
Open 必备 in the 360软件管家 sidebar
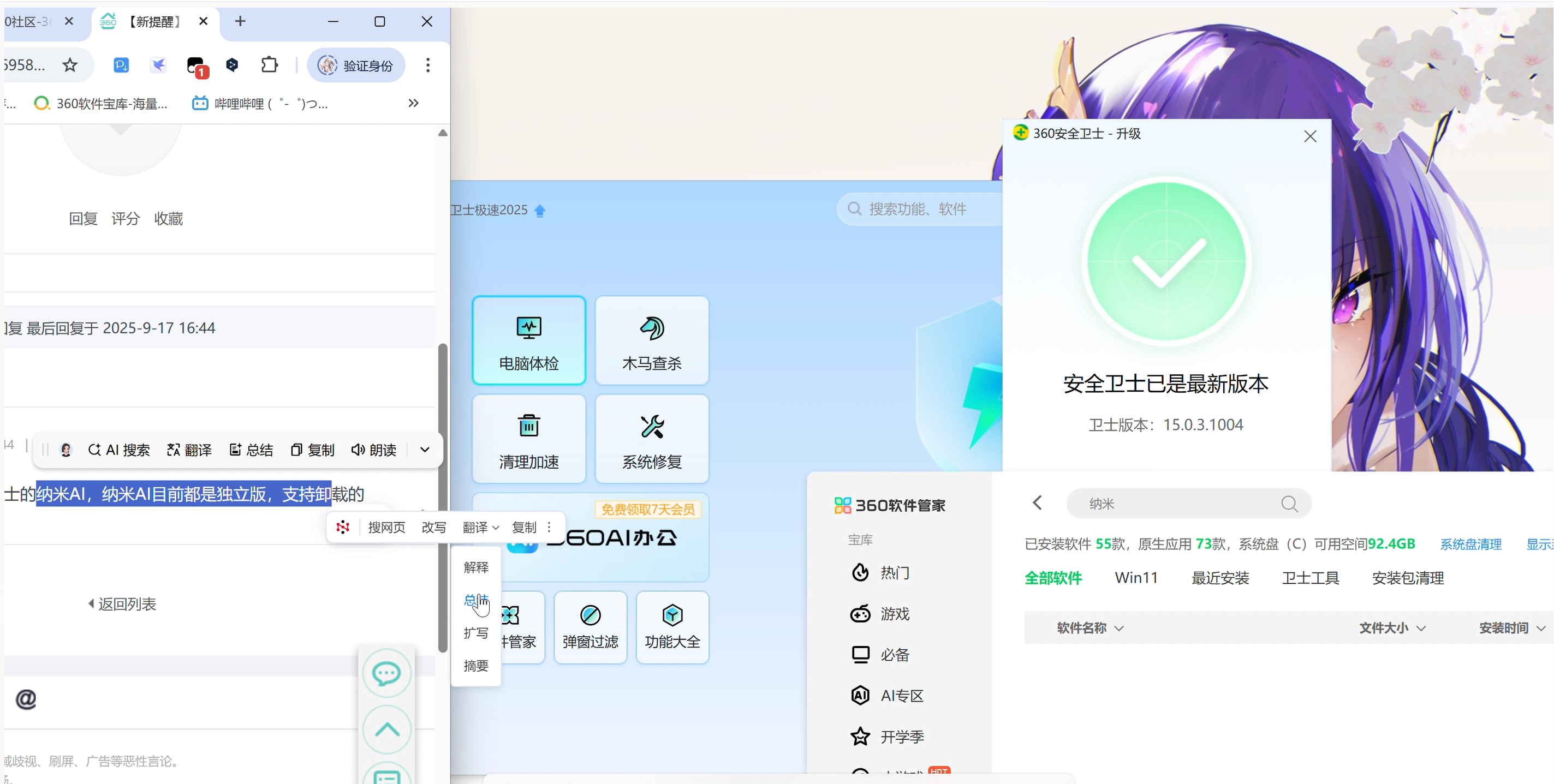pos(879,655)
